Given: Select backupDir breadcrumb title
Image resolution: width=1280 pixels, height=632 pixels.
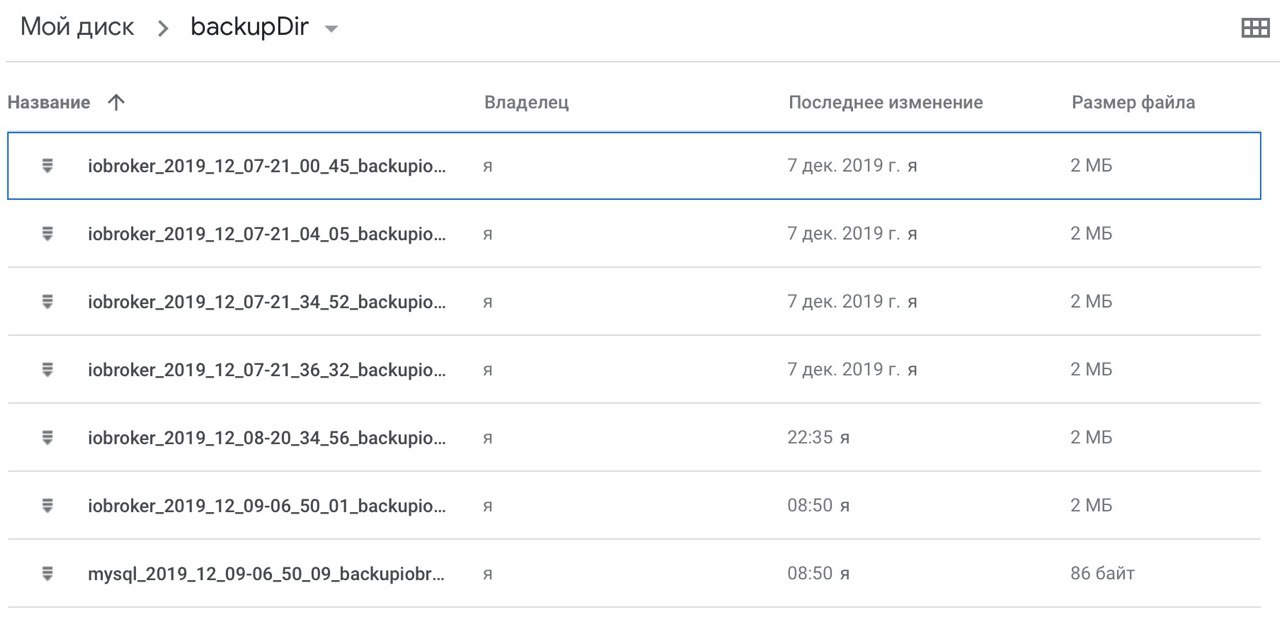Looking at the screenshot, I should (250, 27).
